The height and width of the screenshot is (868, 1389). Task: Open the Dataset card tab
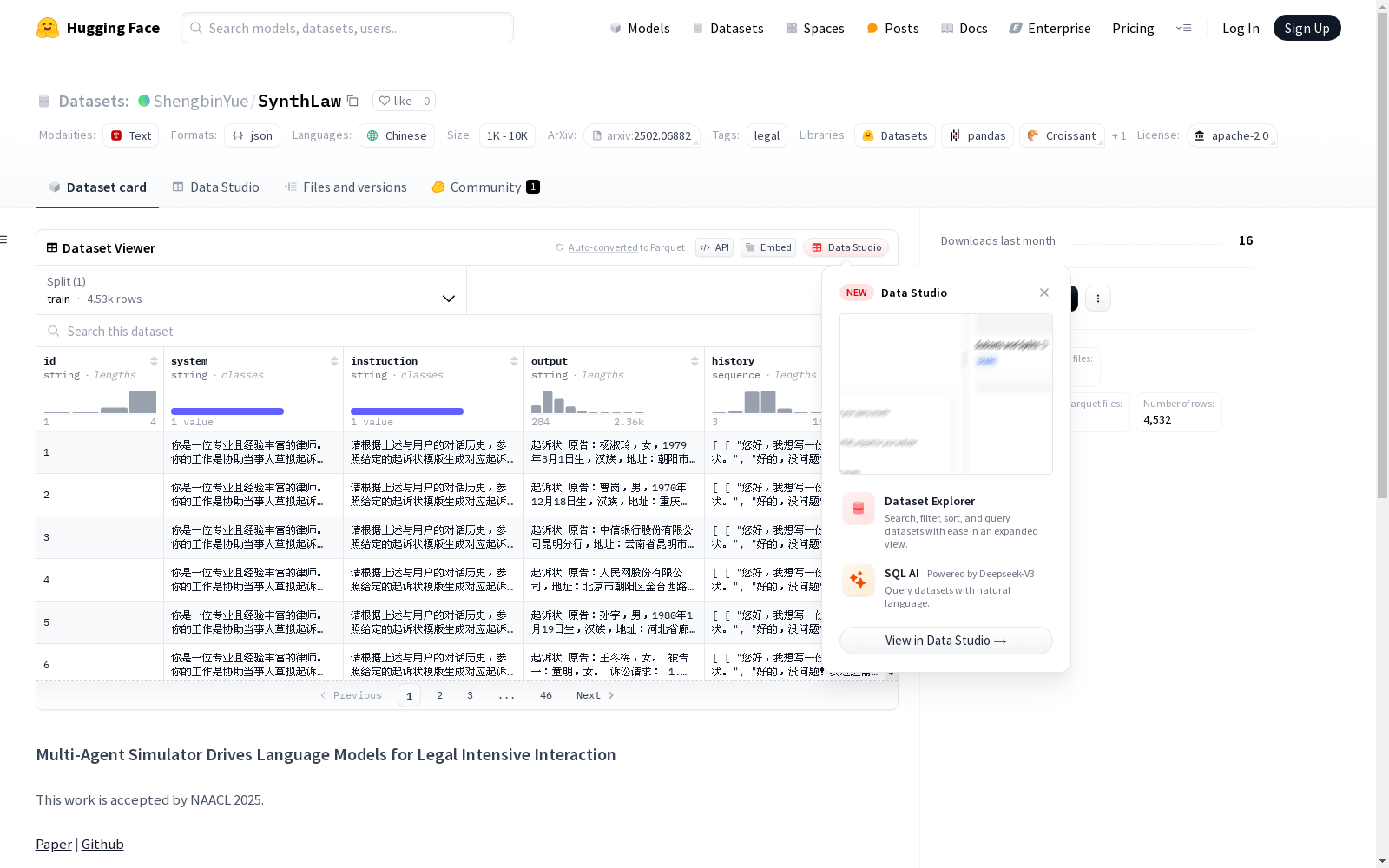click(x=97, y=187)
